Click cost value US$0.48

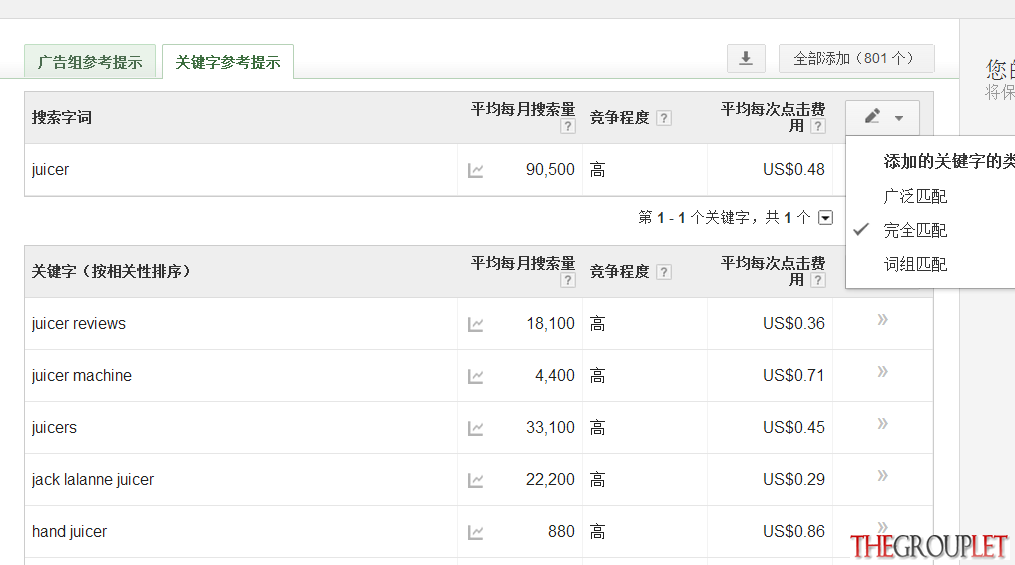tap(794, 170)
